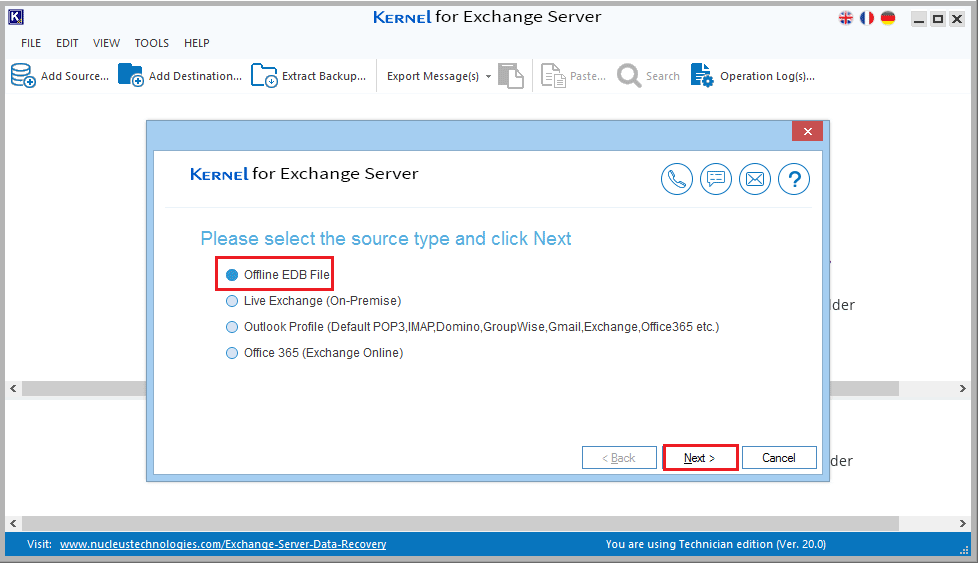Click the Technician edition version text
The width and height of the screenshot is (978, 563).
click(x=715, y=544)
